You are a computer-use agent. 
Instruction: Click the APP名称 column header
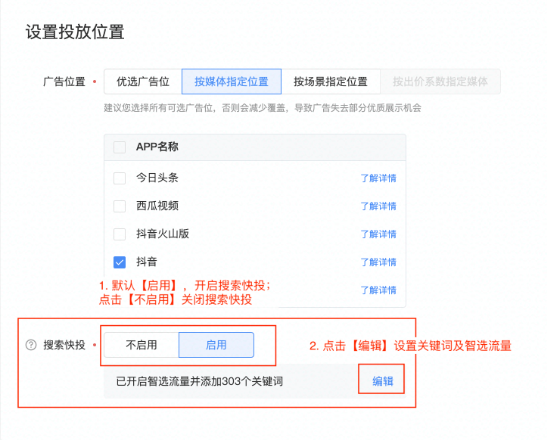pyautogui.click(x=157, y=147)
